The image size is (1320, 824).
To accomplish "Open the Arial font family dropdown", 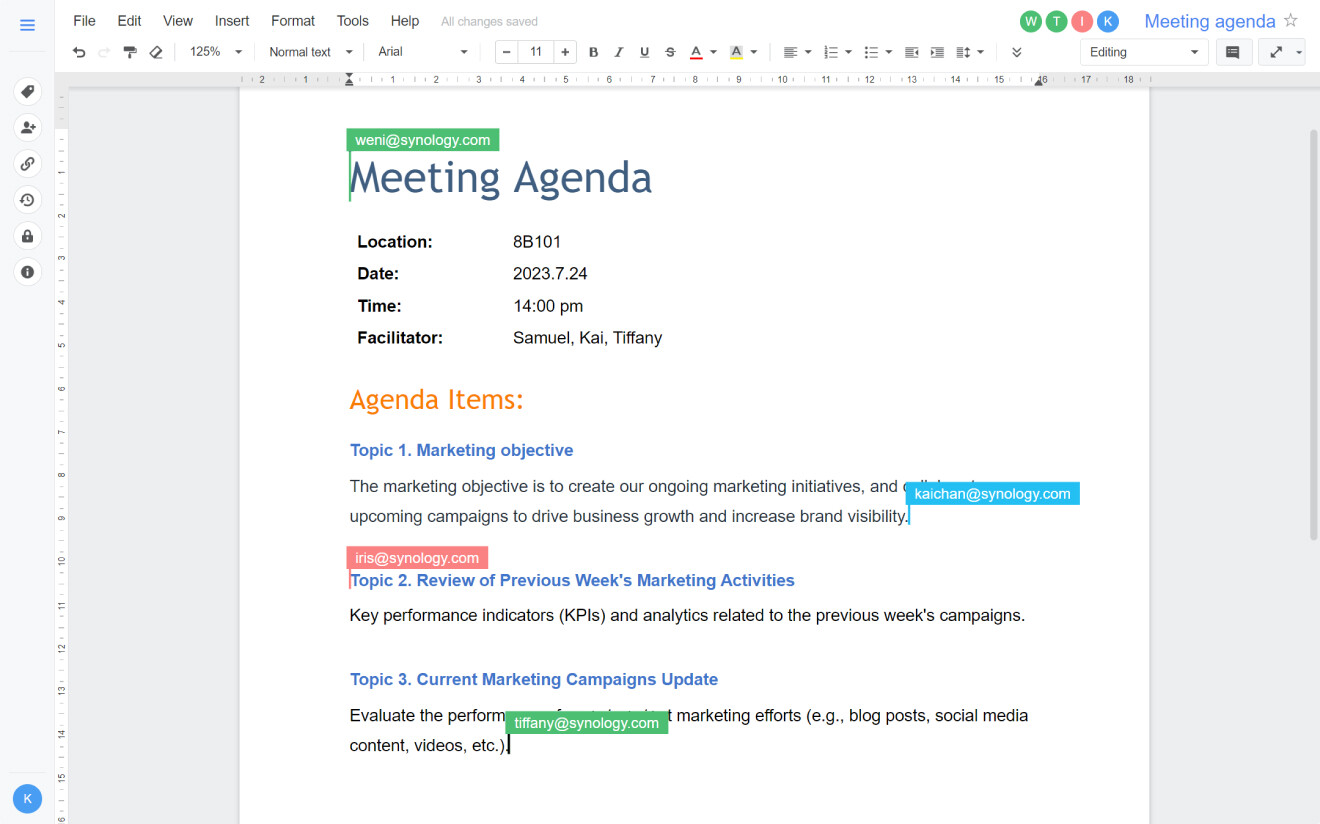I will (x=422, y=51).
